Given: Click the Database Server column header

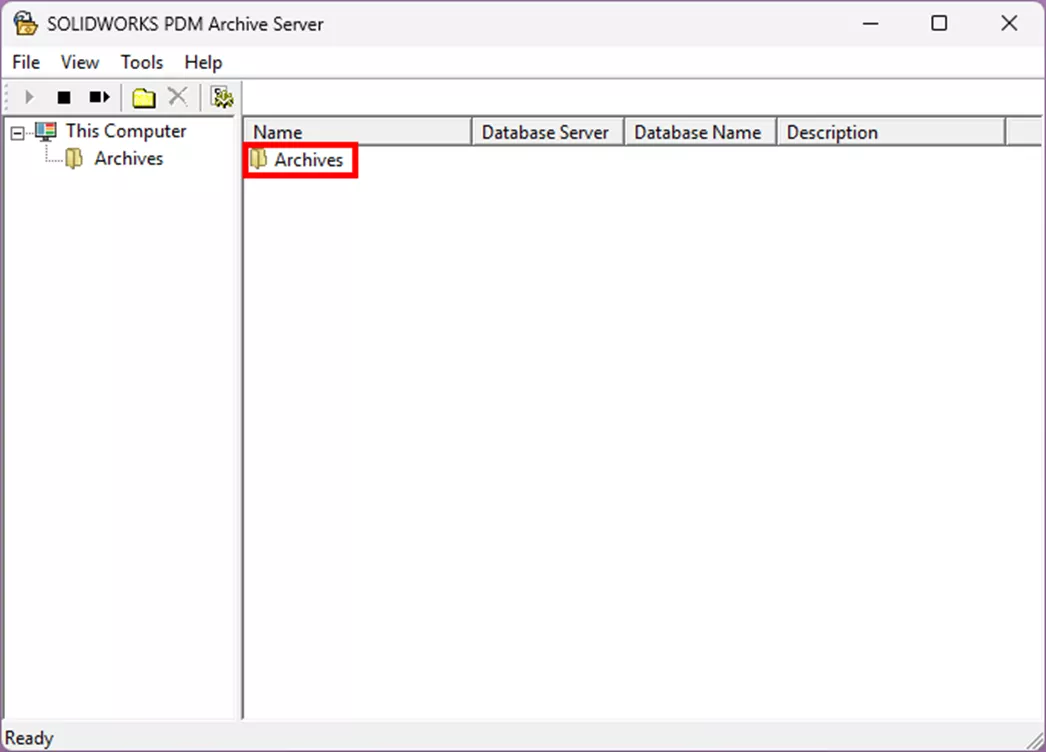Looking at the screenshot, I should [x=548, y=132].
